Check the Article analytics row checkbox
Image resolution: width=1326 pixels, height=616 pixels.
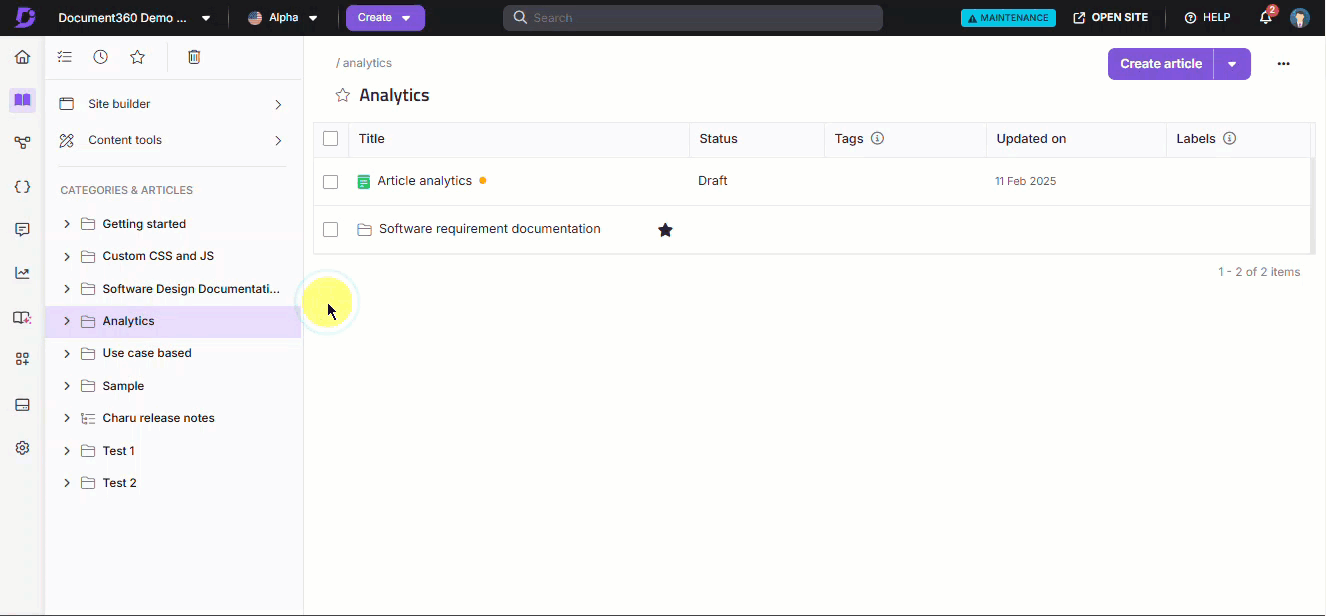[x=331, y=182]
